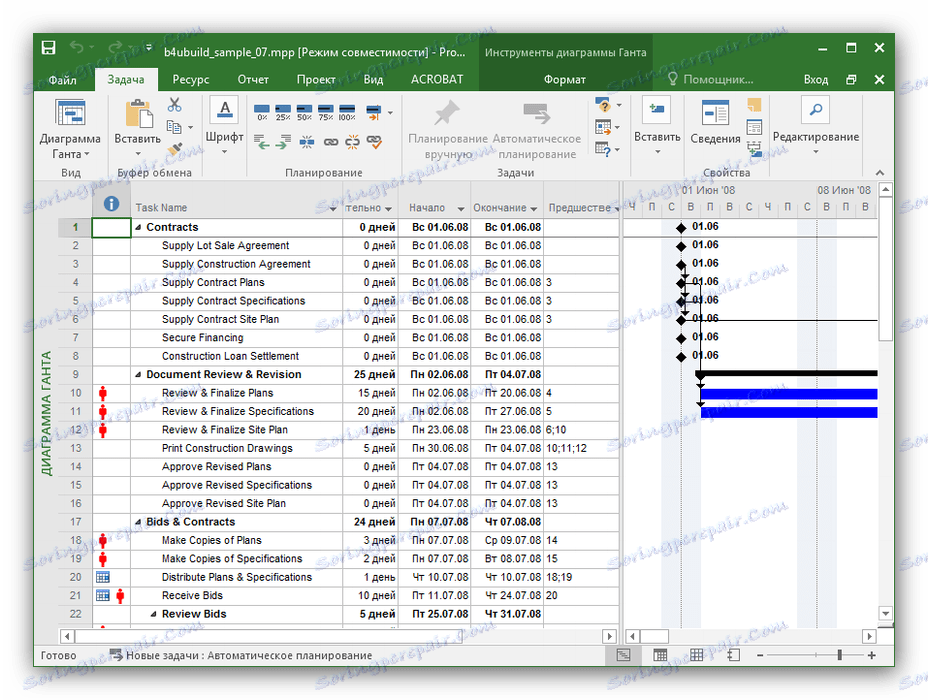Click the Inspect task icon
Viewport: 928px width, 700px height.
point(603,105)
